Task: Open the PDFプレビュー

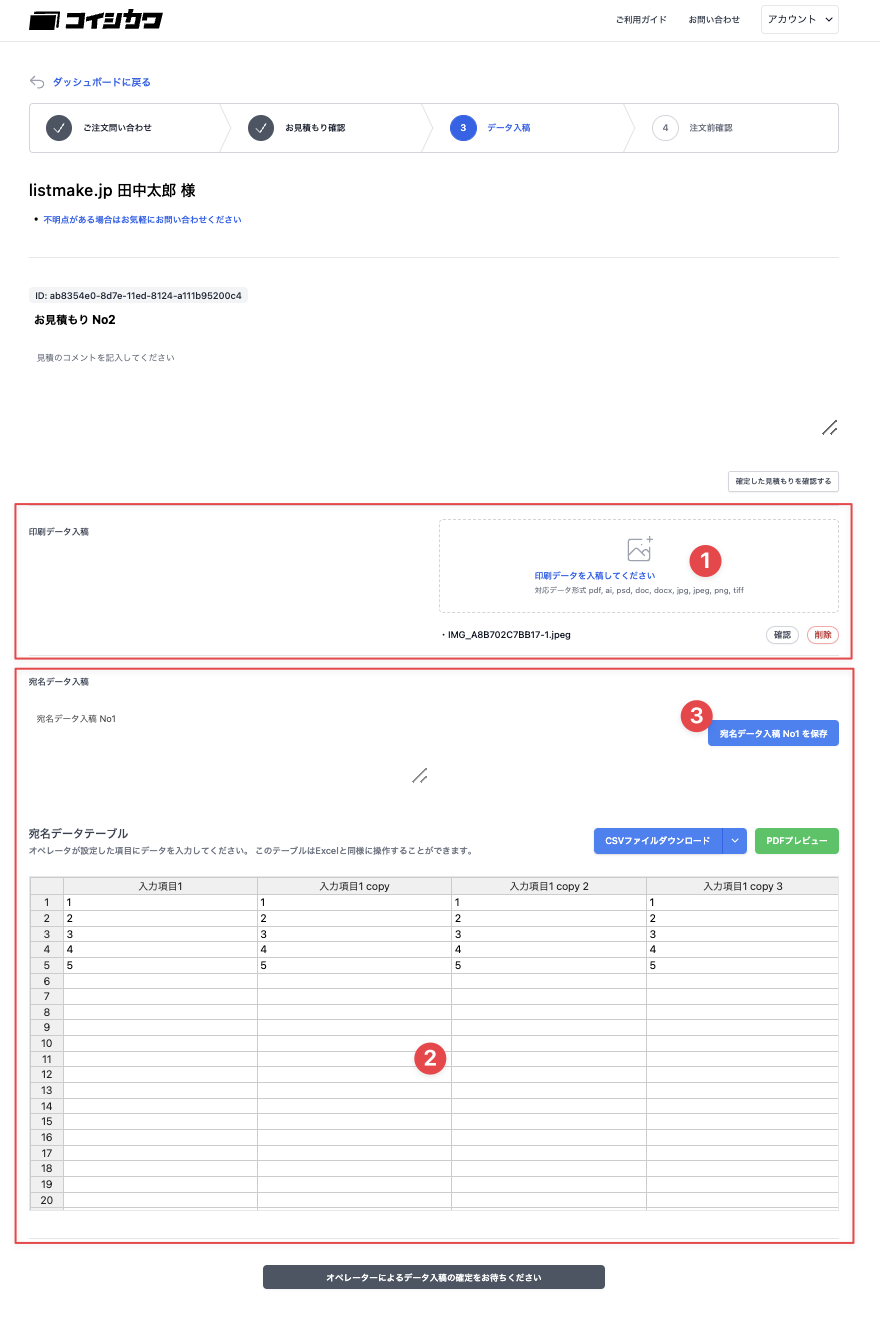Action: [797, 841]
